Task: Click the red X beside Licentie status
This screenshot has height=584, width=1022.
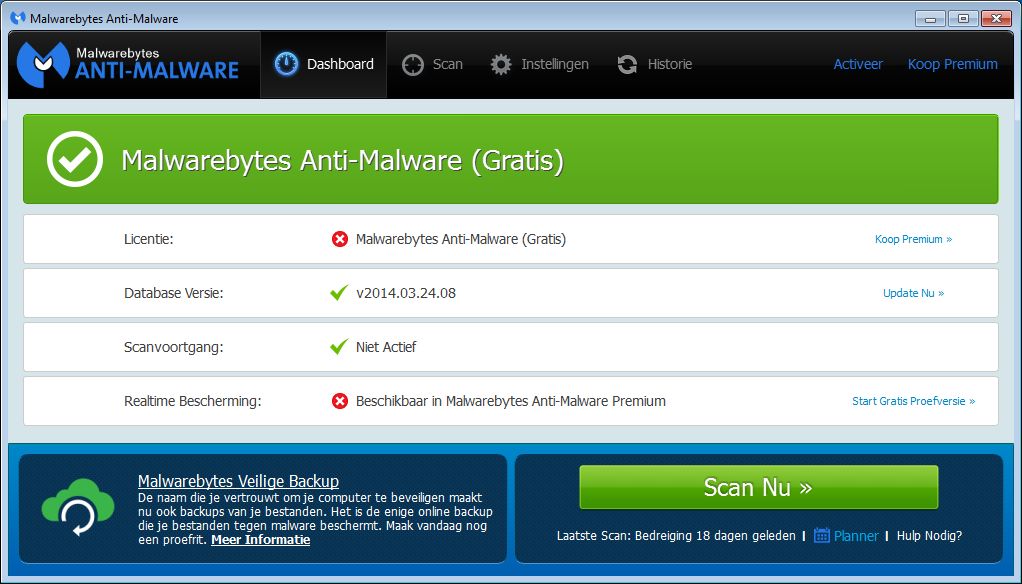Action: pyautogui.click(x=340, y=239)
